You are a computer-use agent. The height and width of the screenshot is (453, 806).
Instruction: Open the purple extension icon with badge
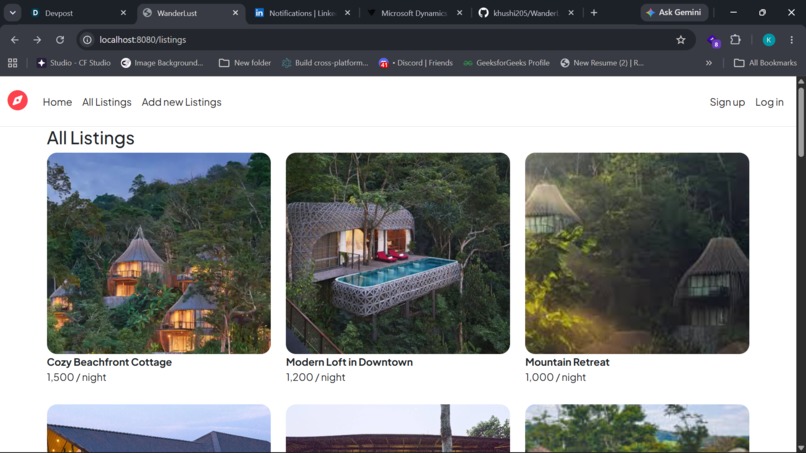click(713, 41)
